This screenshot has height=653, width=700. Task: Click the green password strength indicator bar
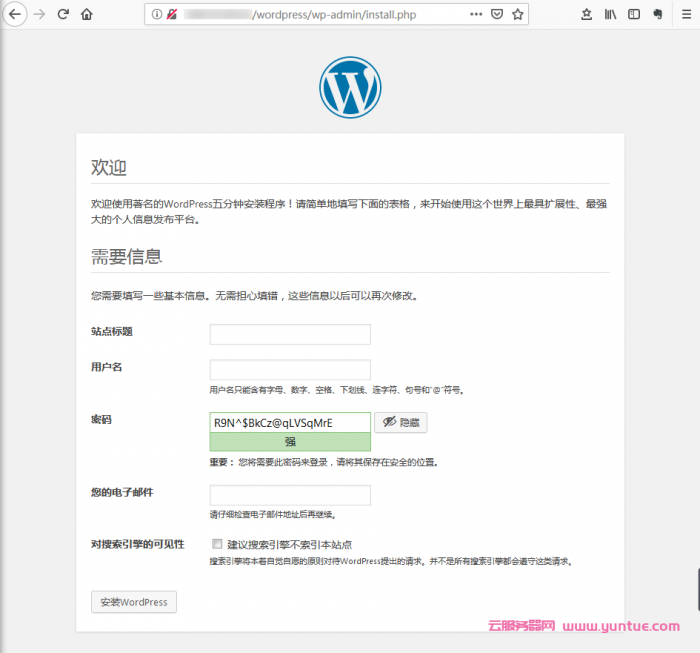(290, 441)
